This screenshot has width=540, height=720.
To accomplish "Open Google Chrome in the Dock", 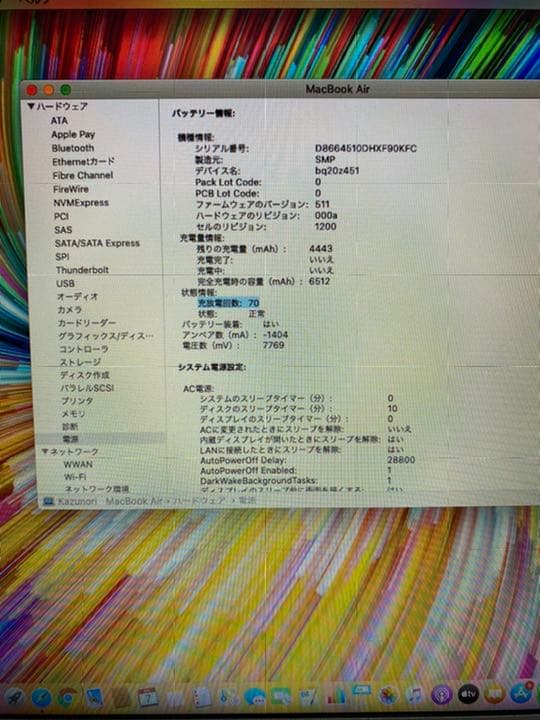I will click(x=67, y=698).
